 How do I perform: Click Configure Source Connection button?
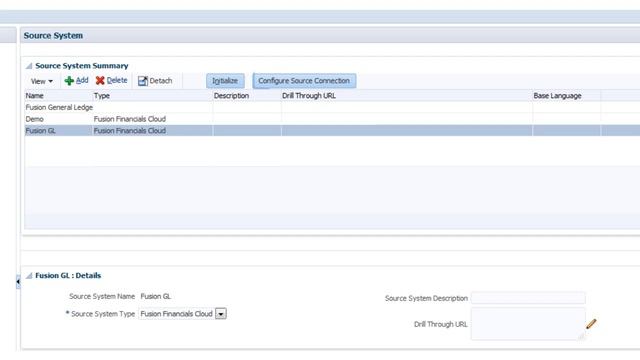point(304,81)
